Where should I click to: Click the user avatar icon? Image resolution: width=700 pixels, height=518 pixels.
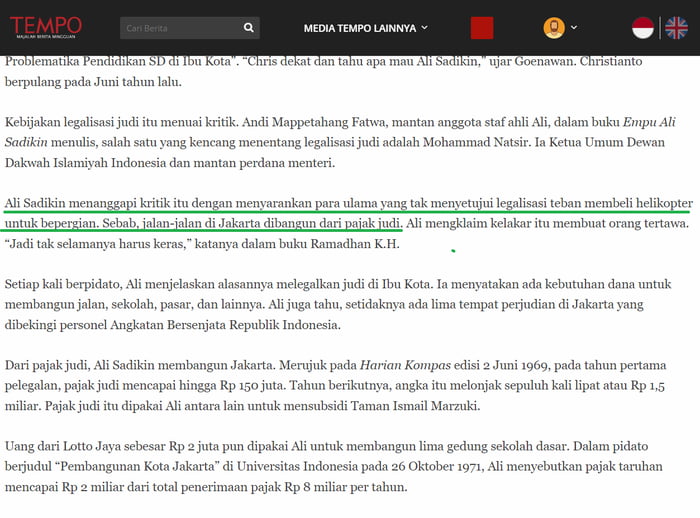point(553,28)
